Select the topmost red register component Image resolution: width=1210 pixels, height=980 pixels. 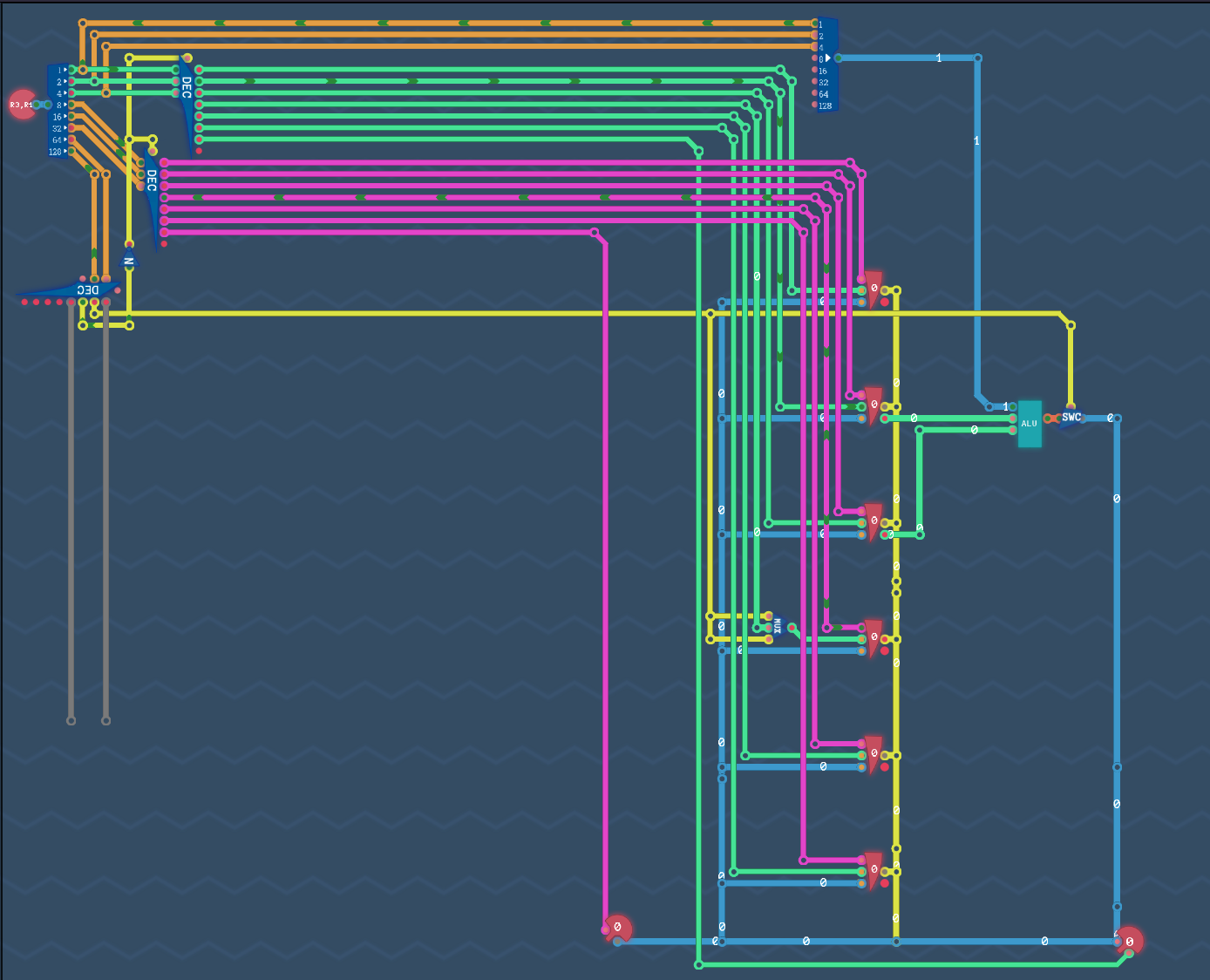874,289
